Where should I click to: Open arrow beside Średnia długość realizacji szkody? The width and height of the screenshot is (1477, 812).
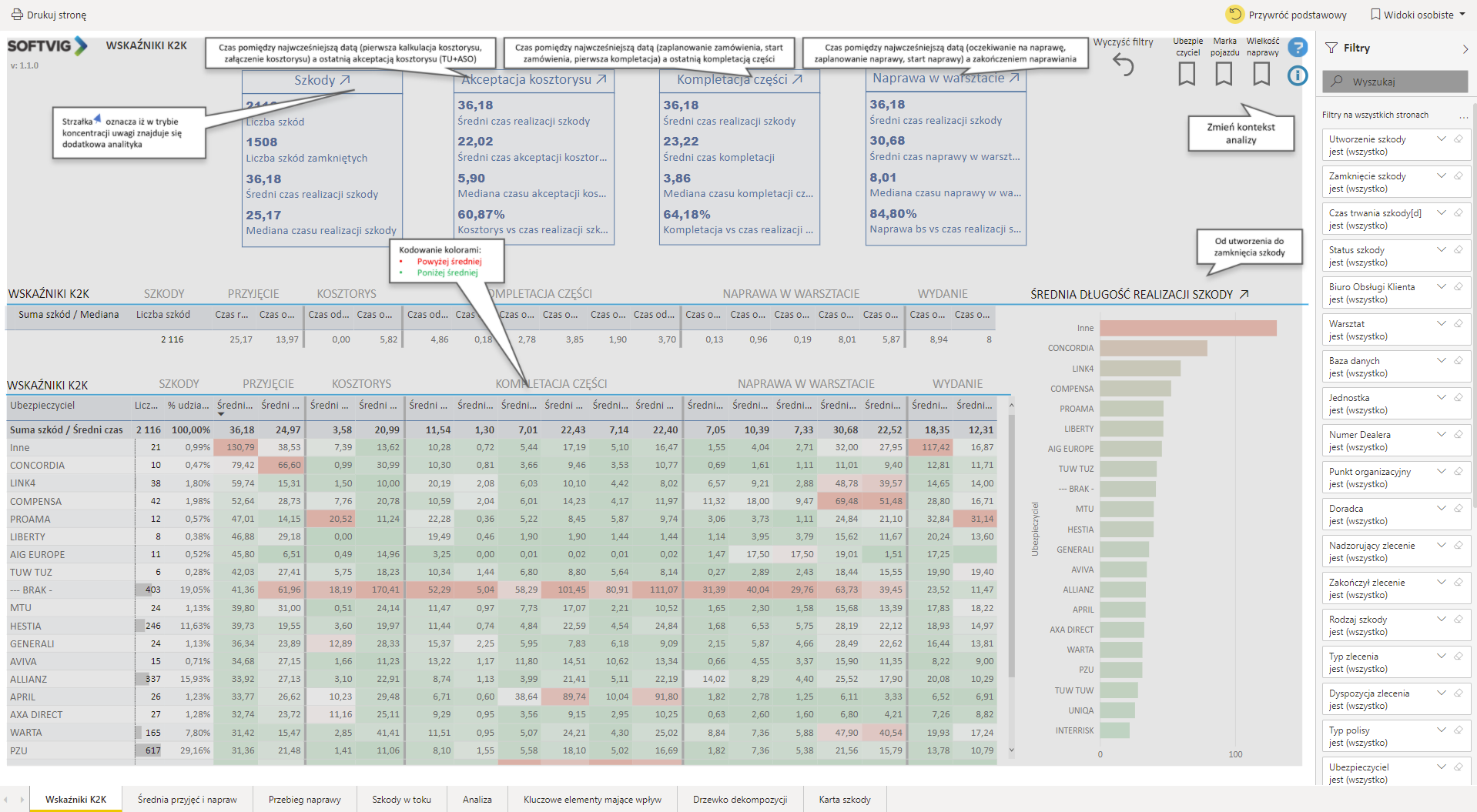tap(1244, 294)
